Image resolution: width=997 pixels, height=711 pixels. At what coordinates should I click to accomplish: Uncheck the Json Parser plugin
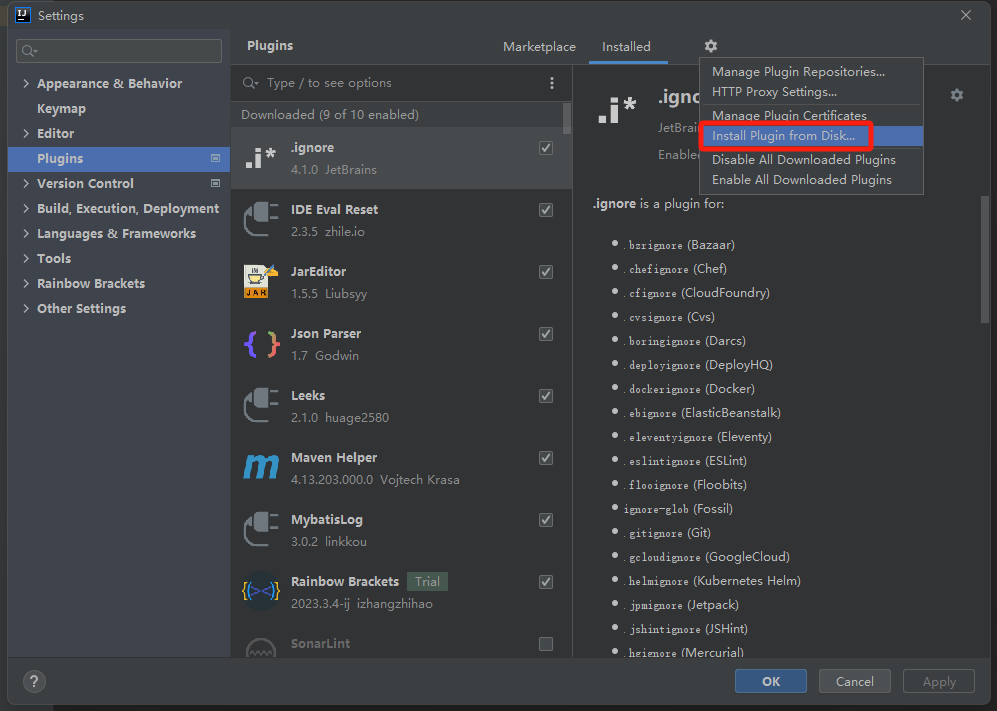[546, 334]
